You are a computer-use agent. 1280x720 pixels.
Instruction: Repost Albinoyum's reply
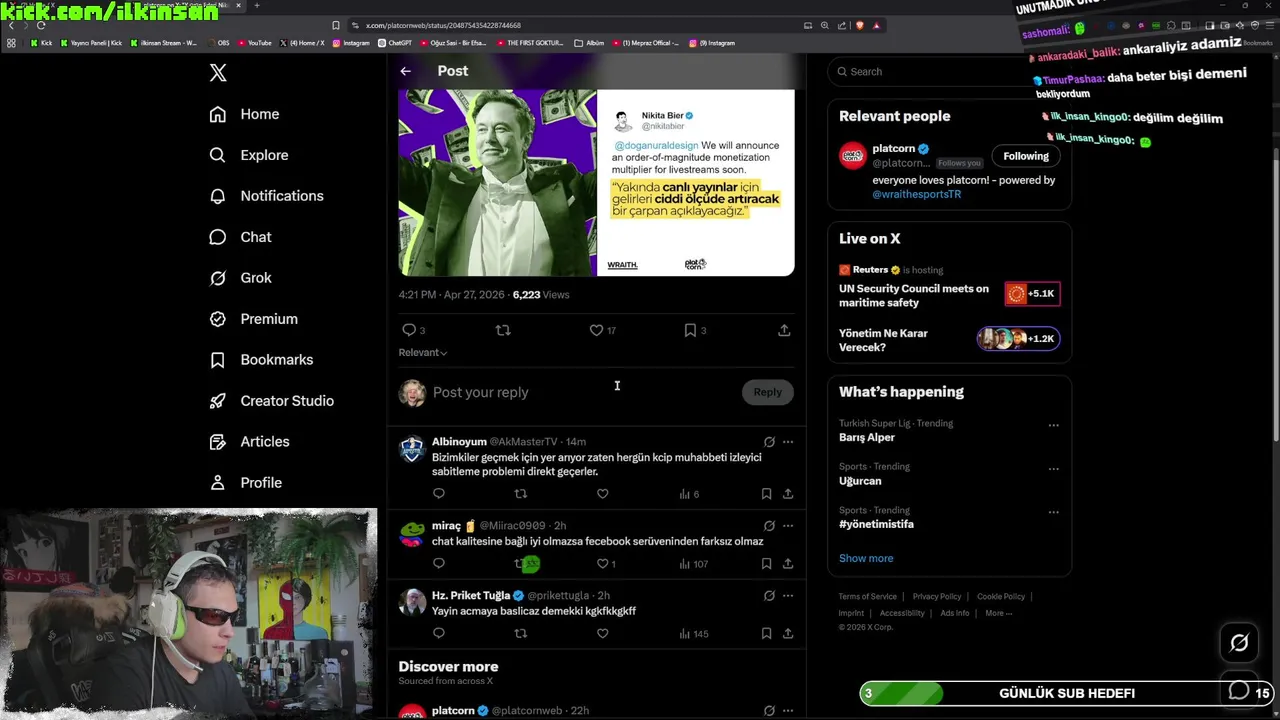[520, 494]
